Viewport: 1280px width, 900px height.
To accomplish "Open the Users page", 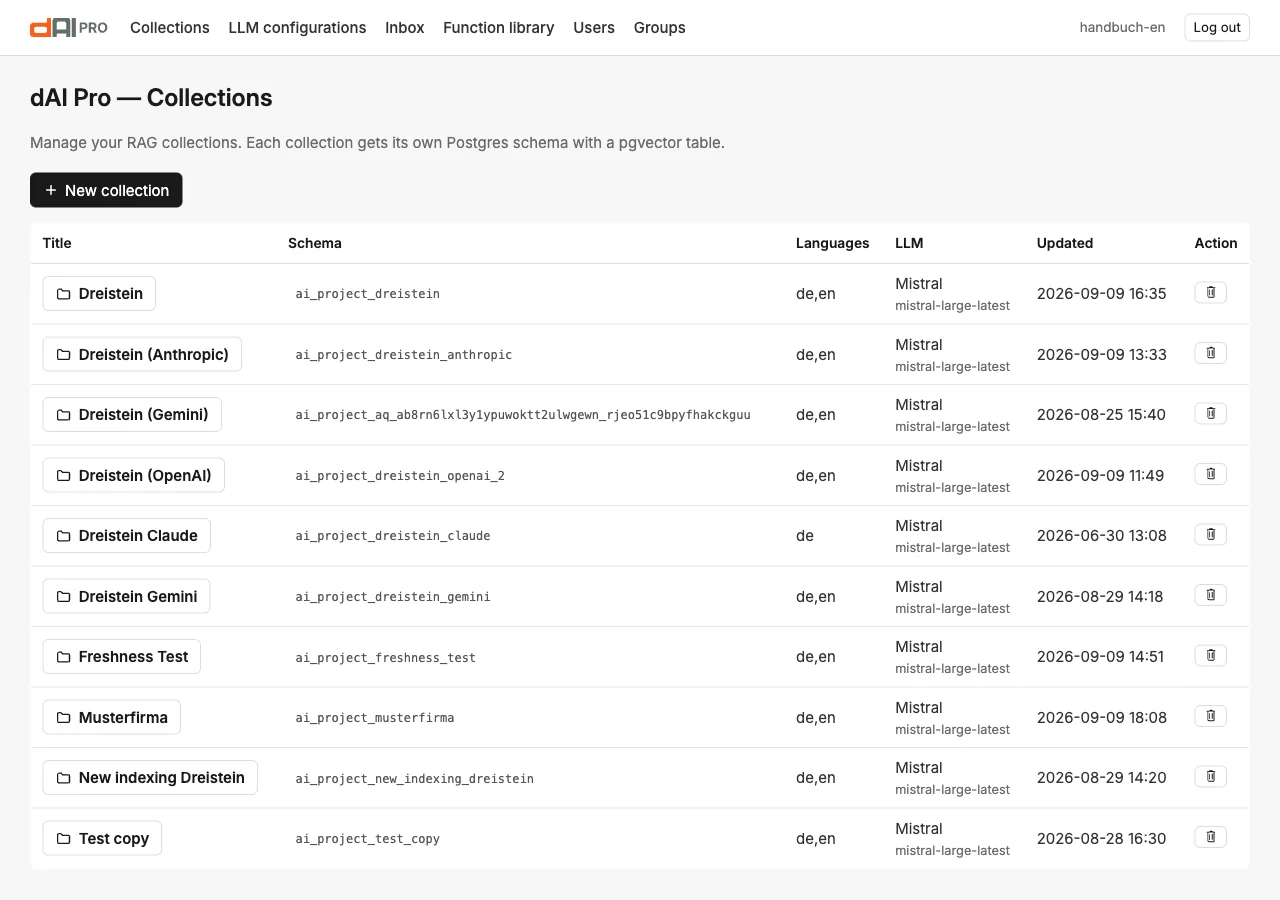I will (x=594, y=28).
